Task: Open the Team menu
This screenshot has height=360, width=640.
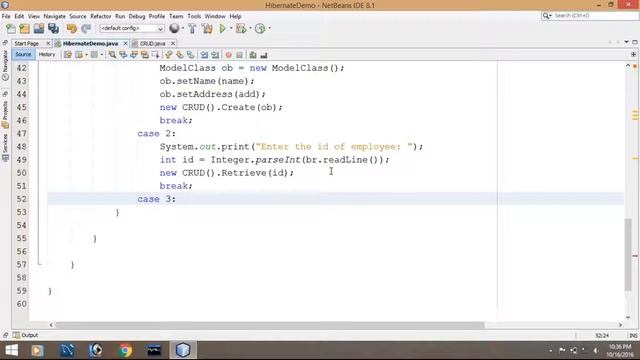Action: (176, 16)
